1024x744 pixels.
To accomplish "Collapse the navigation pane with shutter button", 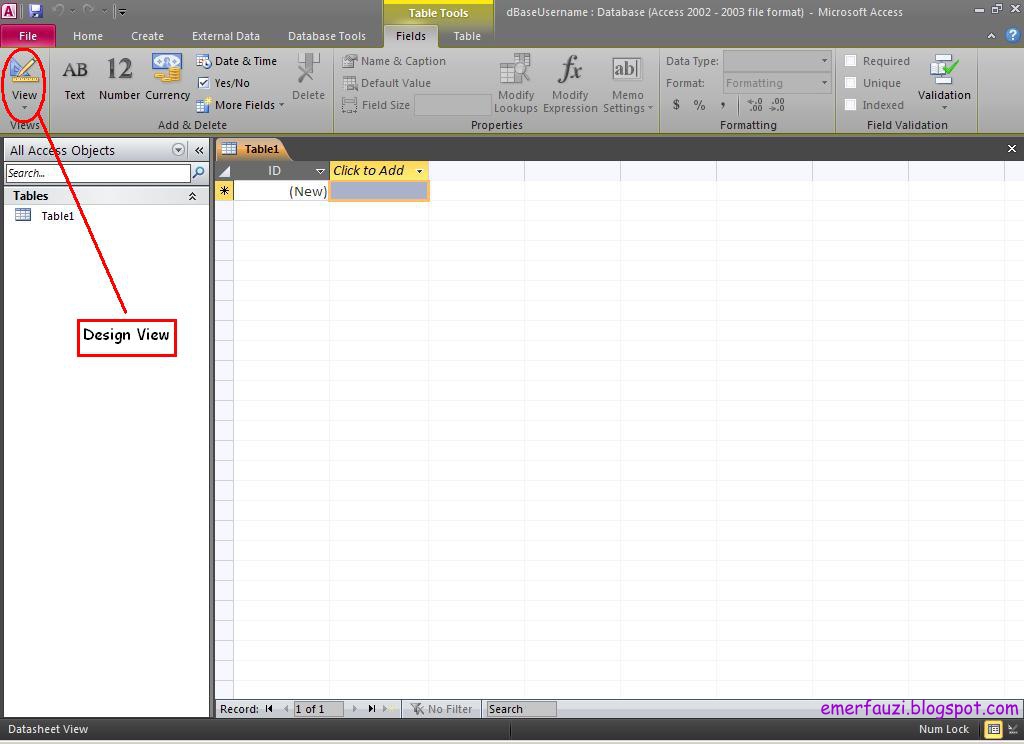I will click(x=199, y=150).
